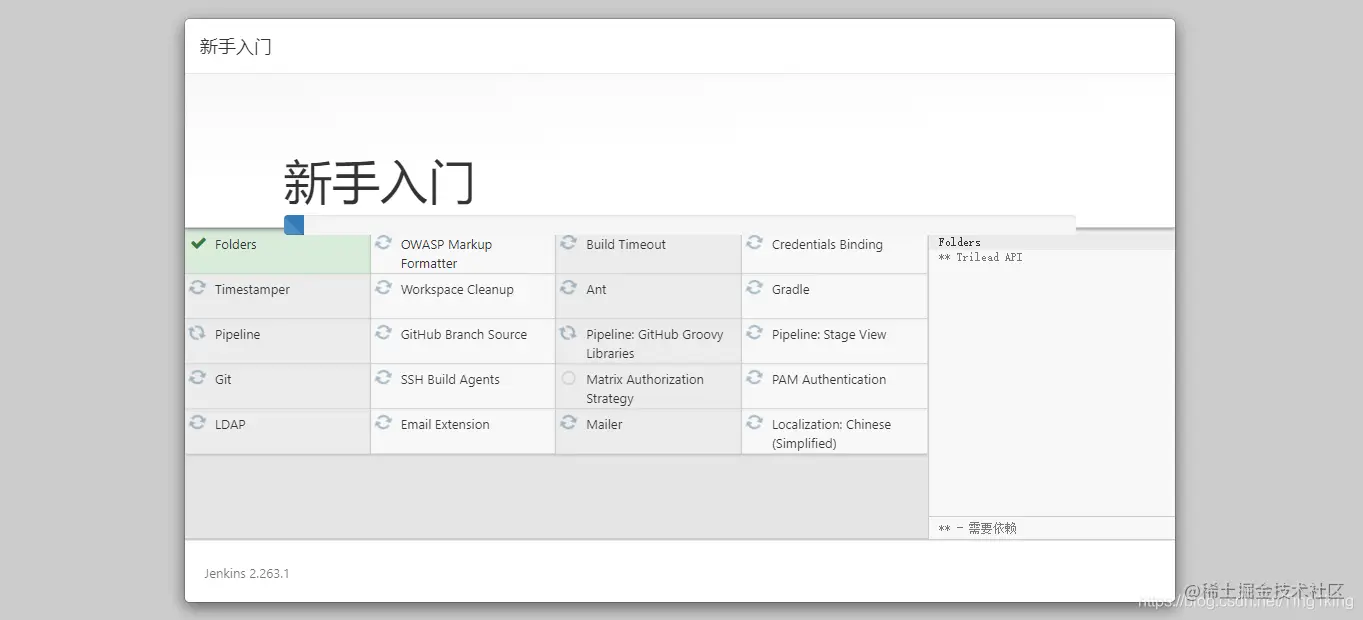Select the Pipeline plugin label
The height and width of the screenshot is (620, 1363).
[x=237, y=335]
